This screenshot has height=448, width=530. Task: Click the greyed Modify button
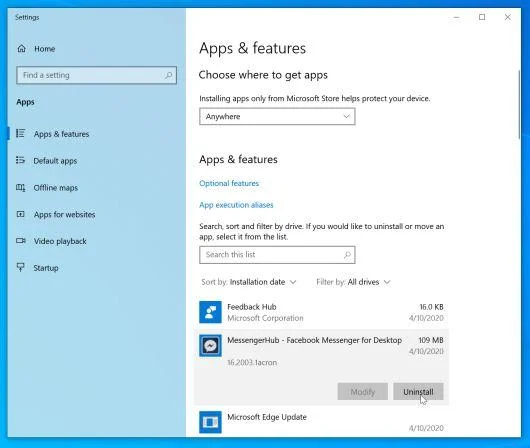362,392
